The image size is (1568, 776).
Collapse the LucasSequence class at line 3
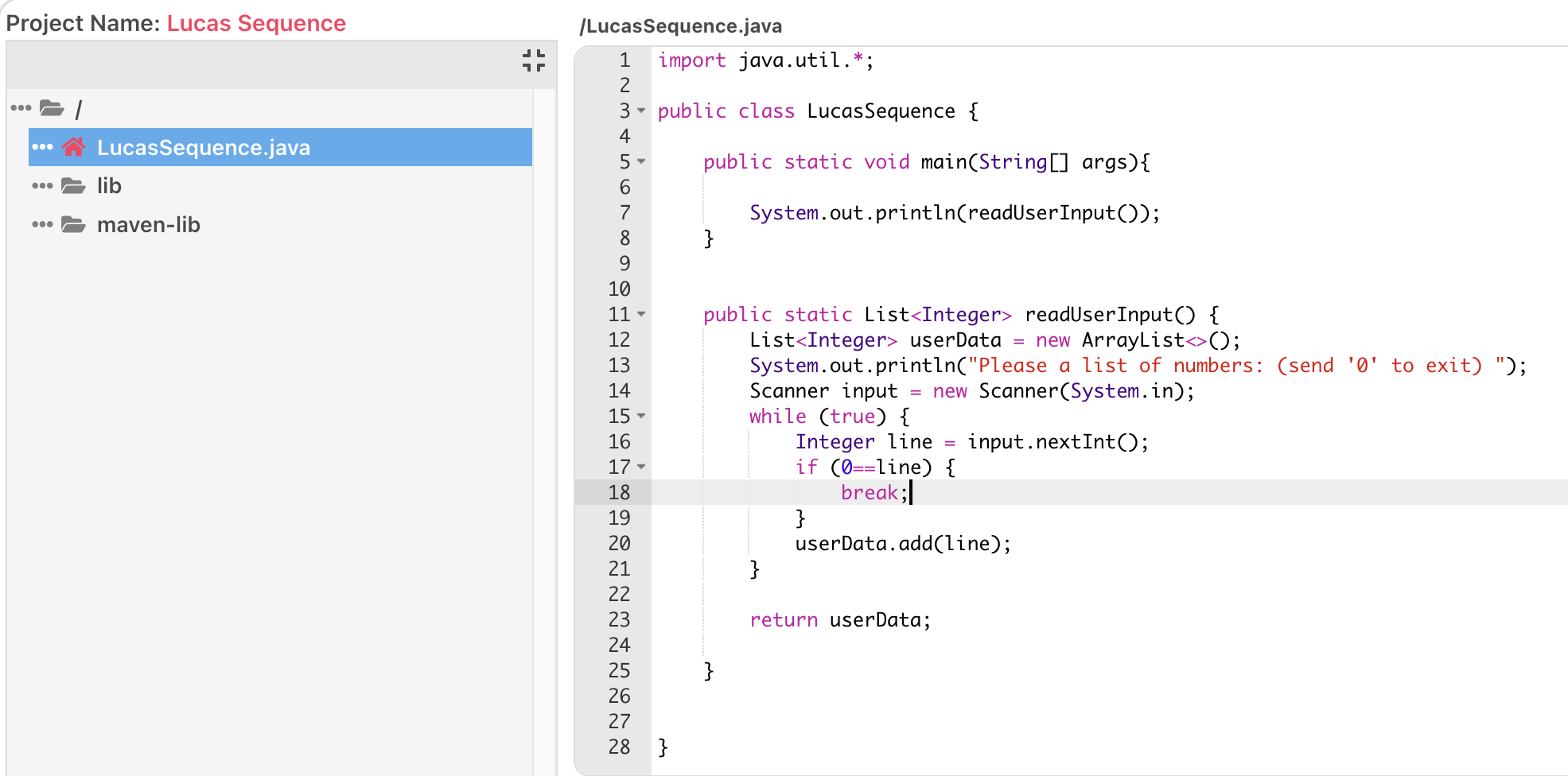[x=641, y=111]
